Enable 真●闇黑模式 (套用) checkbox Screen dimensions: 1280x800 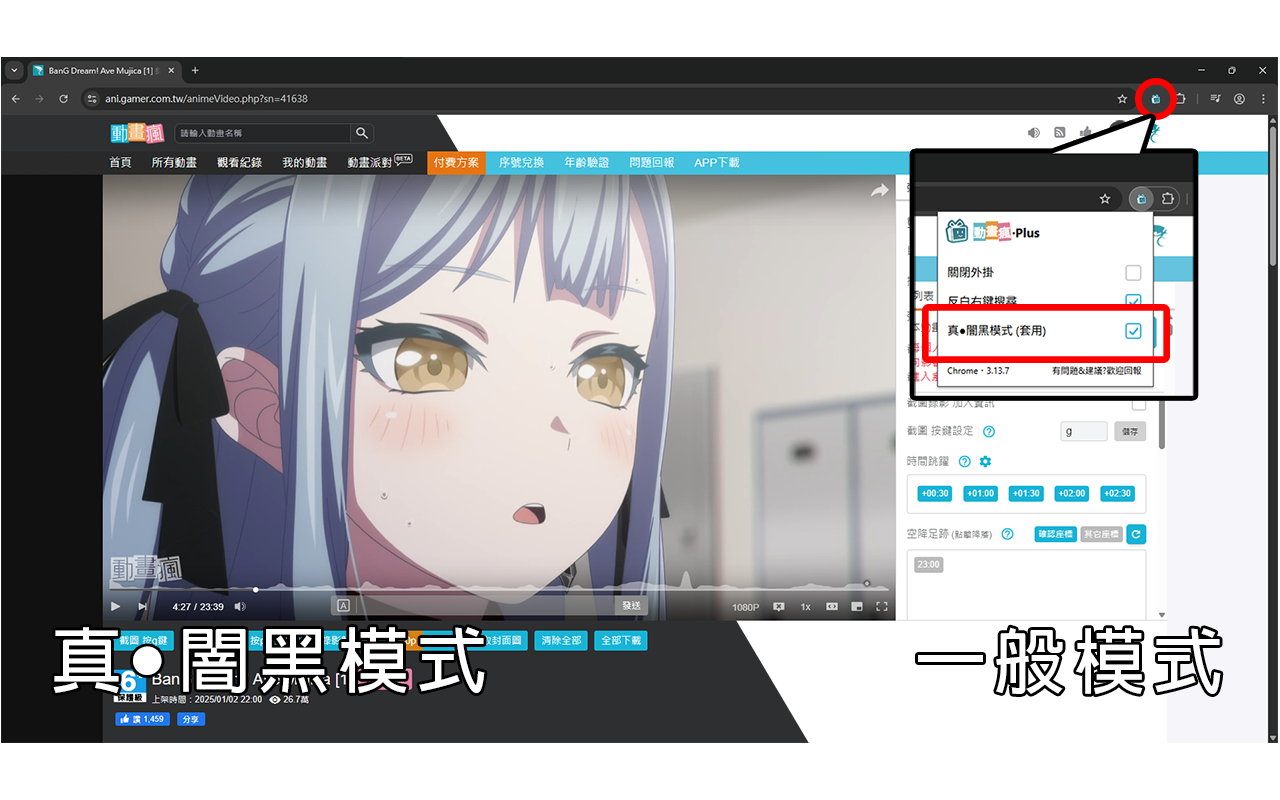pyautogui.click(x=1133, y=330)
